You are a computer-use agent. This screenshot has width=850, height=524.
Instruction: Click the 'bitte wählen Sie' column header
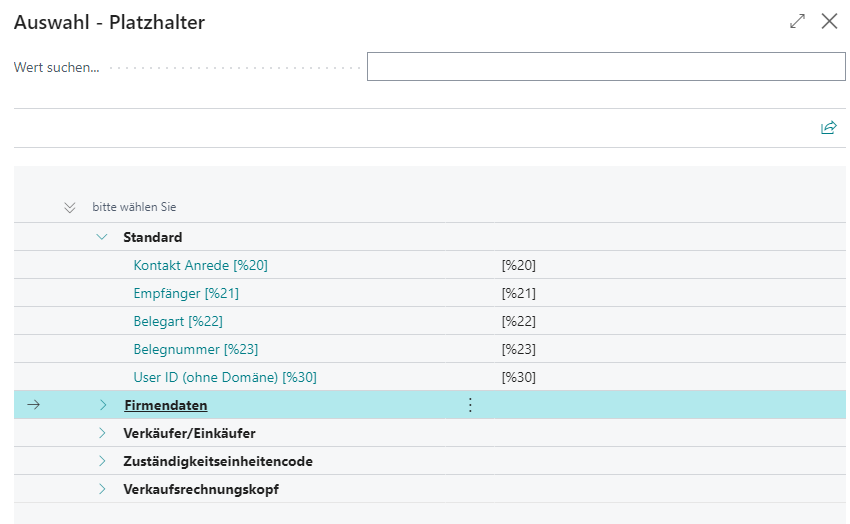[x=134, y=207]
